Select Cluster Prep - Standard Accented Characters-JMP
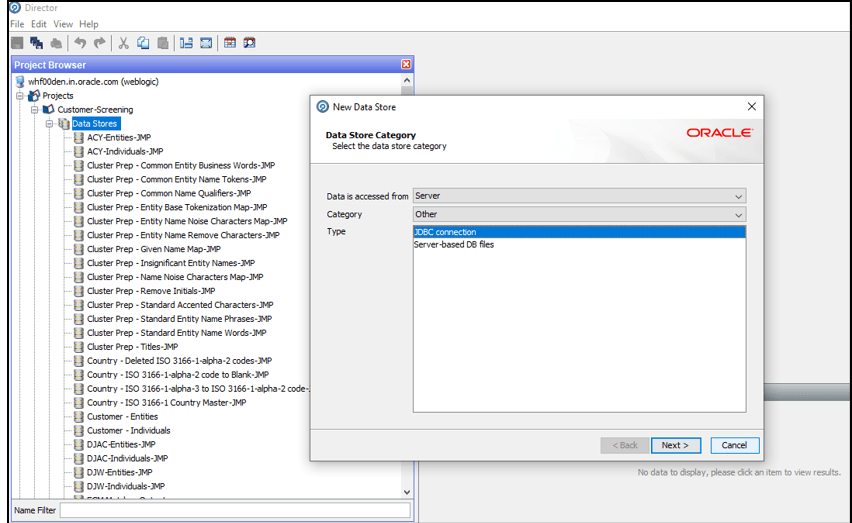The width and height of the screenshot is (852, 523). [180, 305]
